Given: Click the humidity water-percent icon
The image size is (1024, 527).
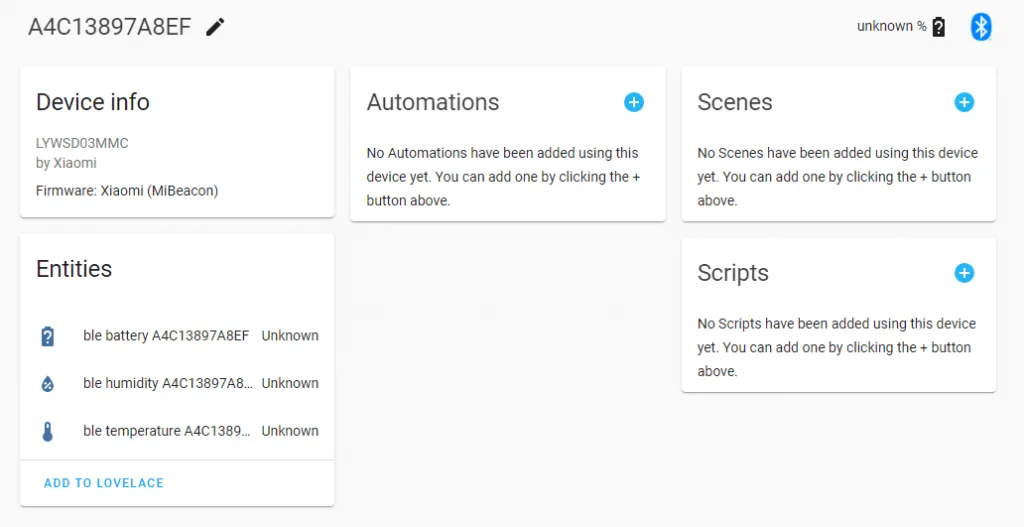Looking at the screenshot, I should 48,383.
